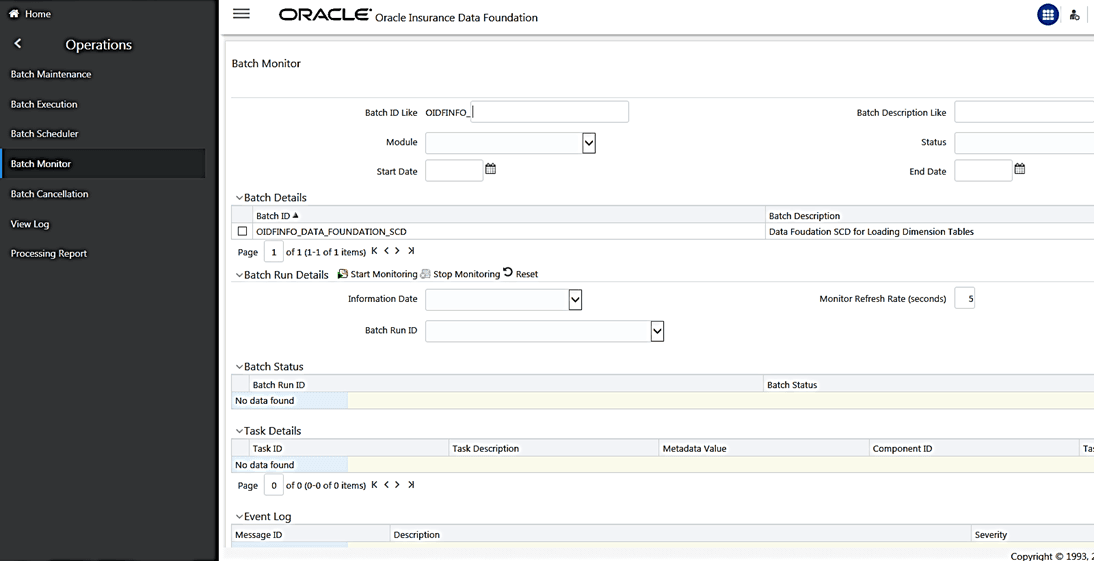
Task: Focus the Batch Details page number box
Action: click(274, 251)
